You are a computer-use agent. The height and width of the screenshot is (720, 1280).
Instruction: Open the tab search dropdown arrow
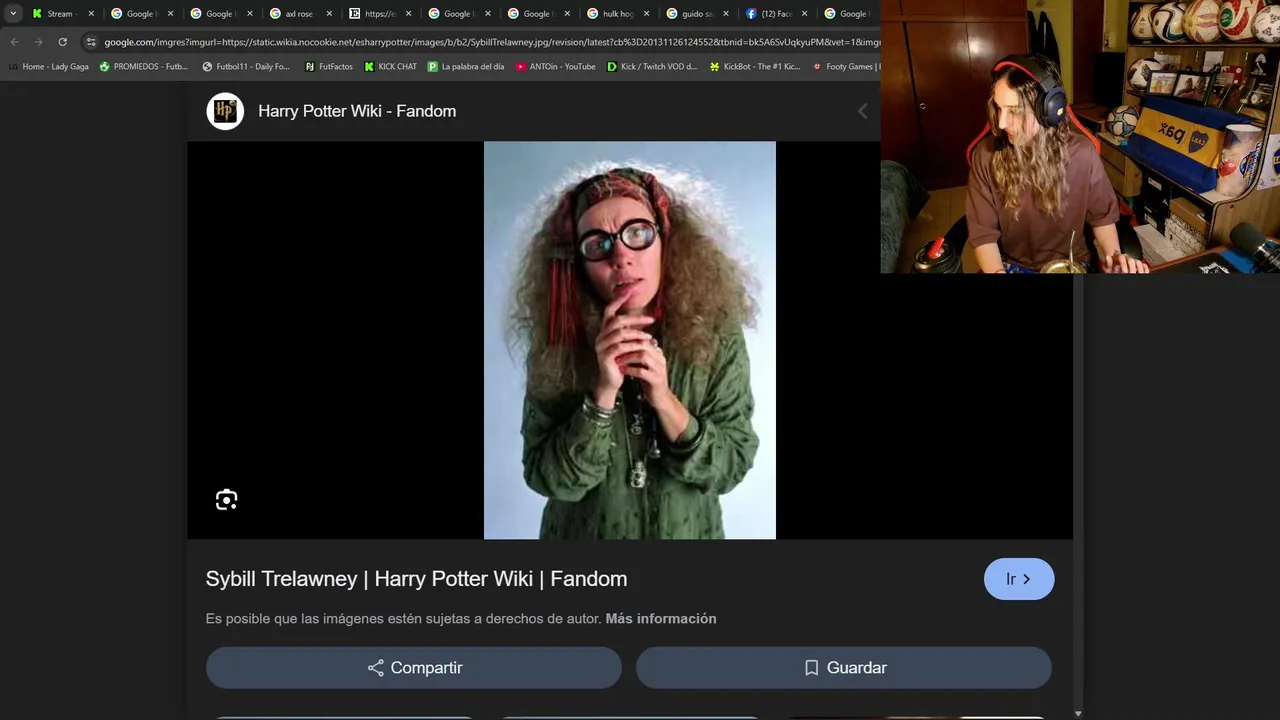[13, 14]
